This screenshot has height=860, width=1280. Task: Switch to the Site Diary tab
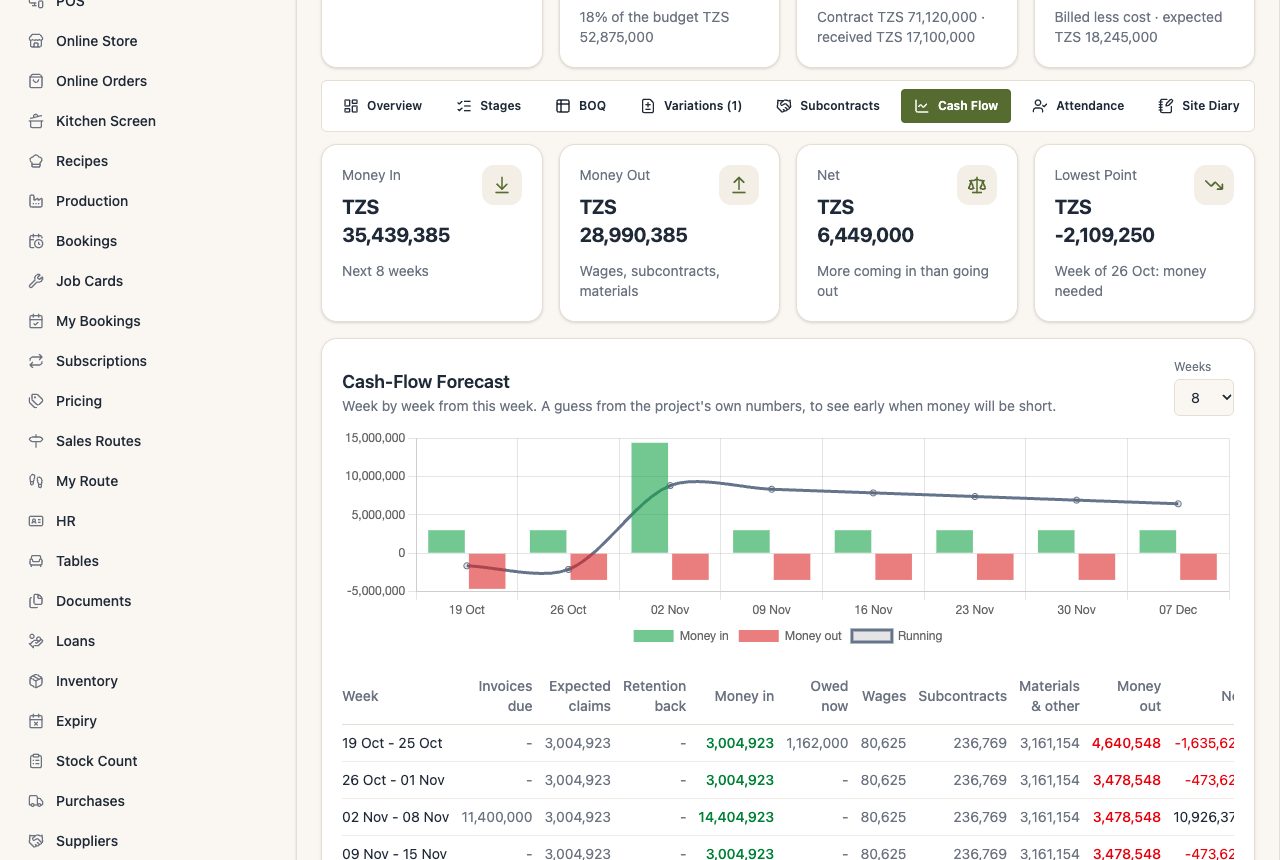pos(1198,106)
